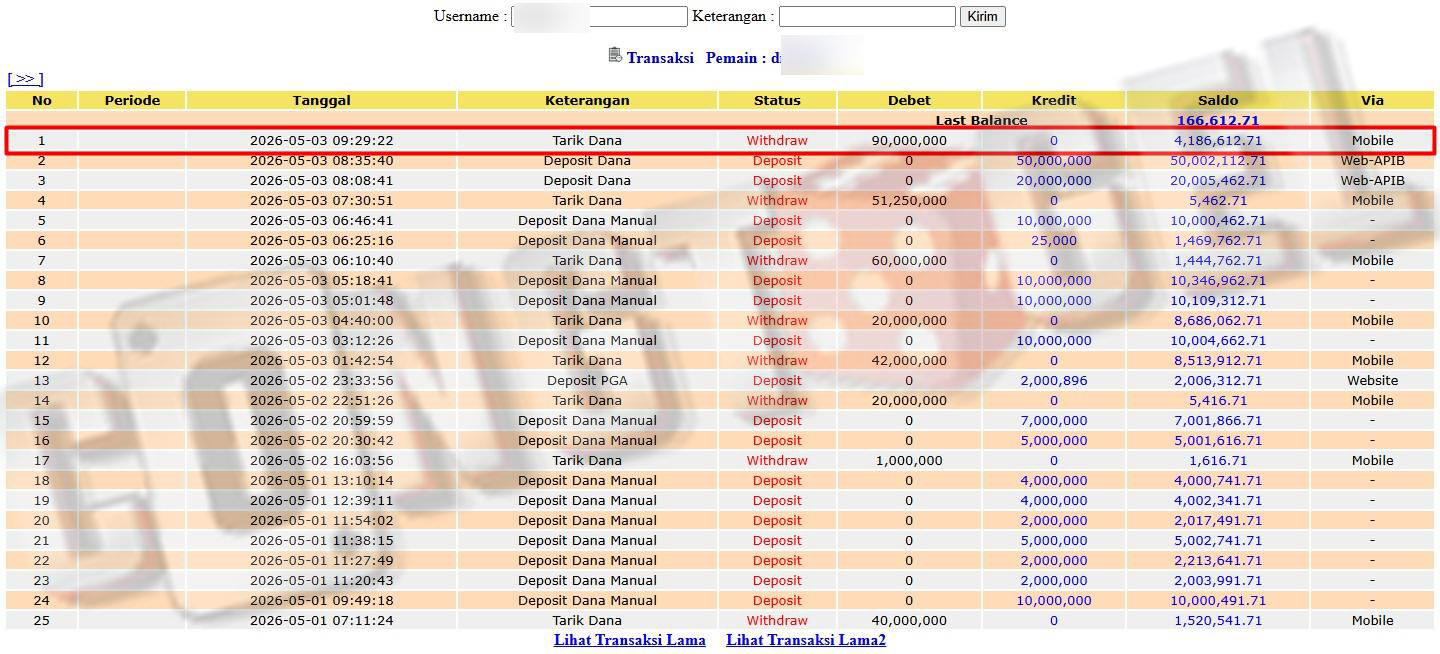Click the credit amount 25,000

[1054, 240]
